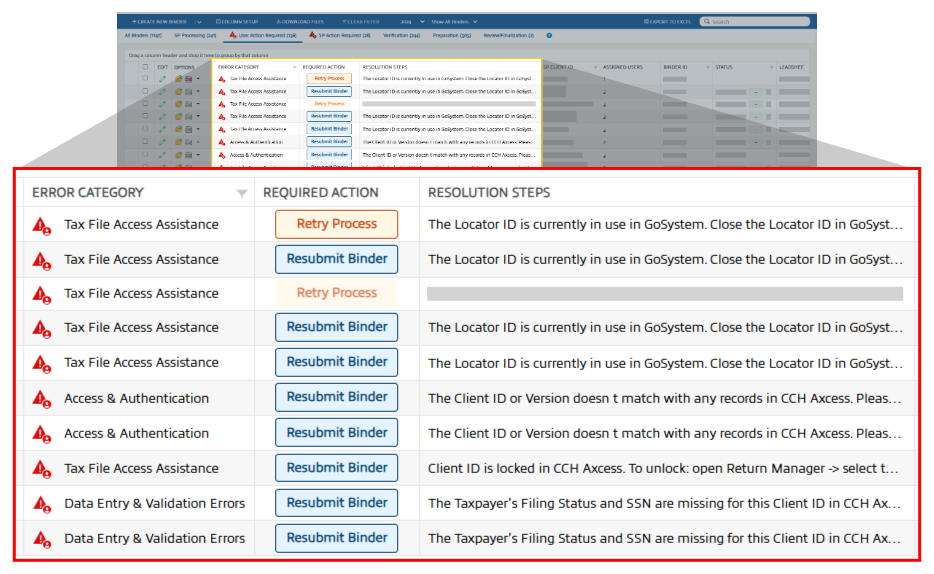Click the first enlarged 'Data Entry & Validation Errors' cell

(x=154, y=503)
